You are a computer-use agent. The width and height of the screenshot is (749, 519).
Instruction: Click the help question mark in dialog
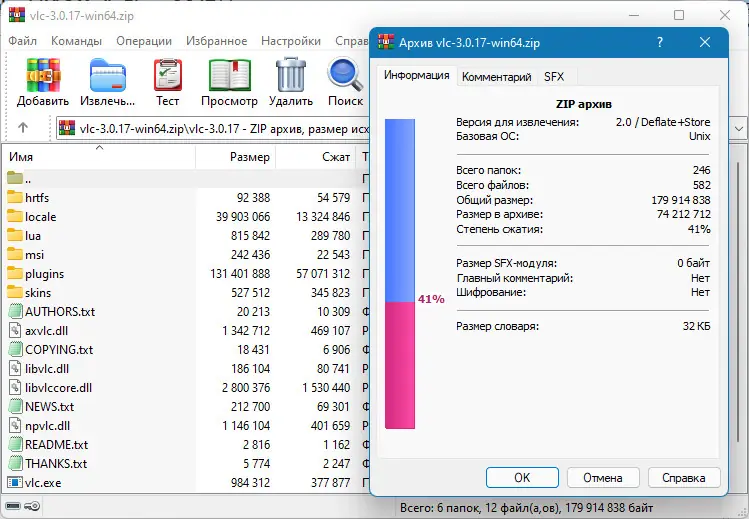[x=660, y=42]
